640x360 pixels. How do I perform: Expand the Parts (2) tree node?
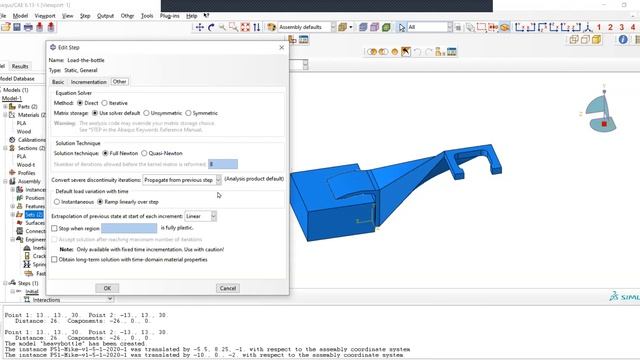pyautogui.click(x=5, y=107)
